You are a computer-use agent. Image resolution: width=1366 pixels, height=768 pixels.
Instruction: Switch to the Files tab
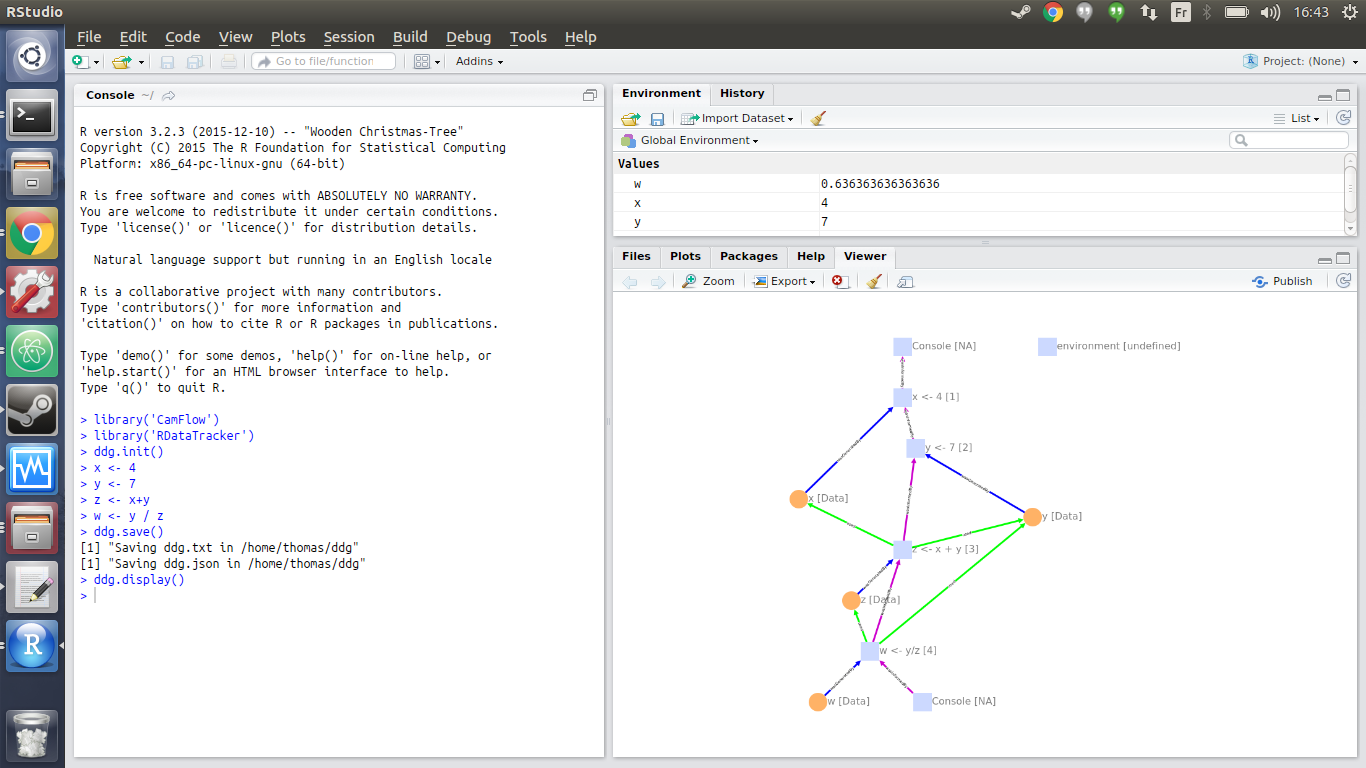pyautogui.click(x=636, y=256)
